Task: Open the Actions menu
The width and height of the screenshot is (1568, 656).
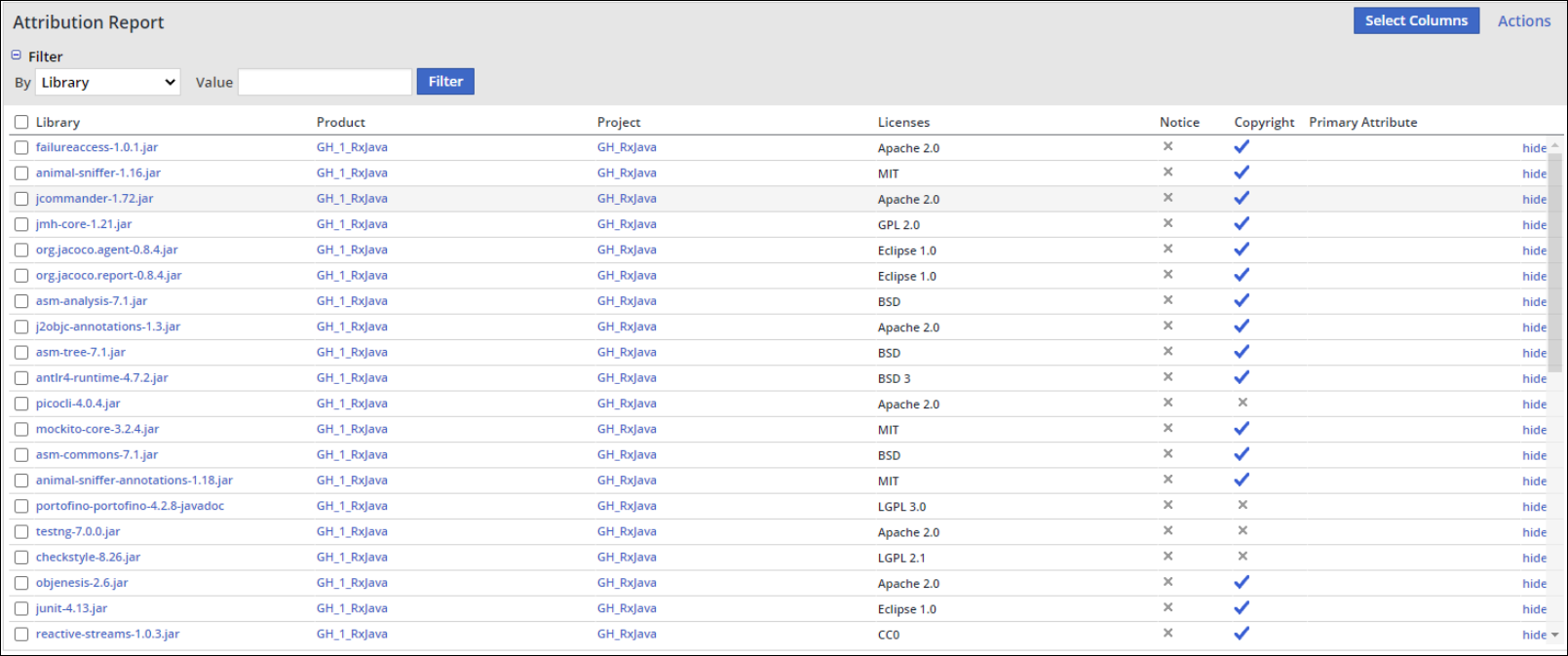Action: (1523, 20)
